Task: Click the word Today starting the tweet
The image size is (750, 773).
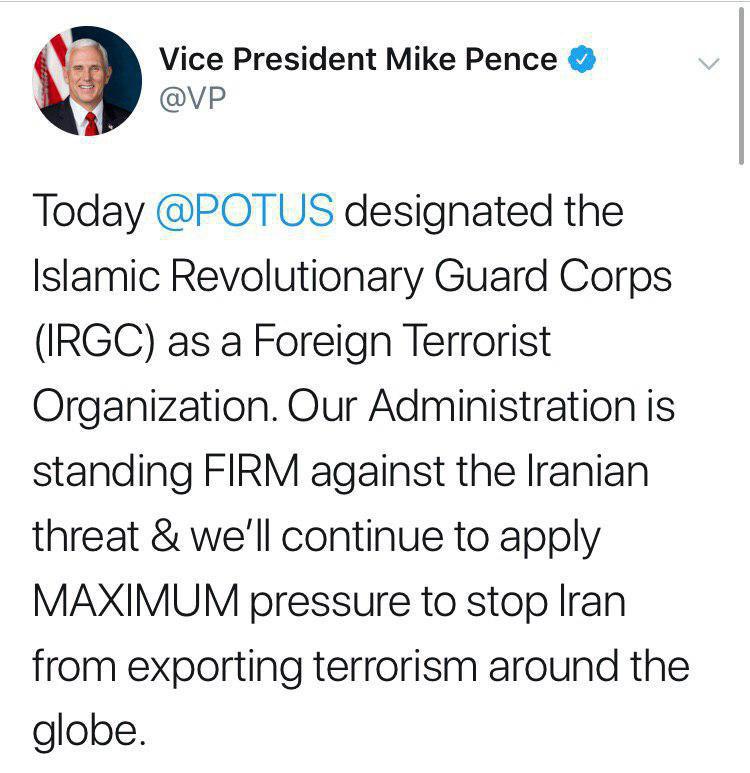Action: [x=88, y=212]
